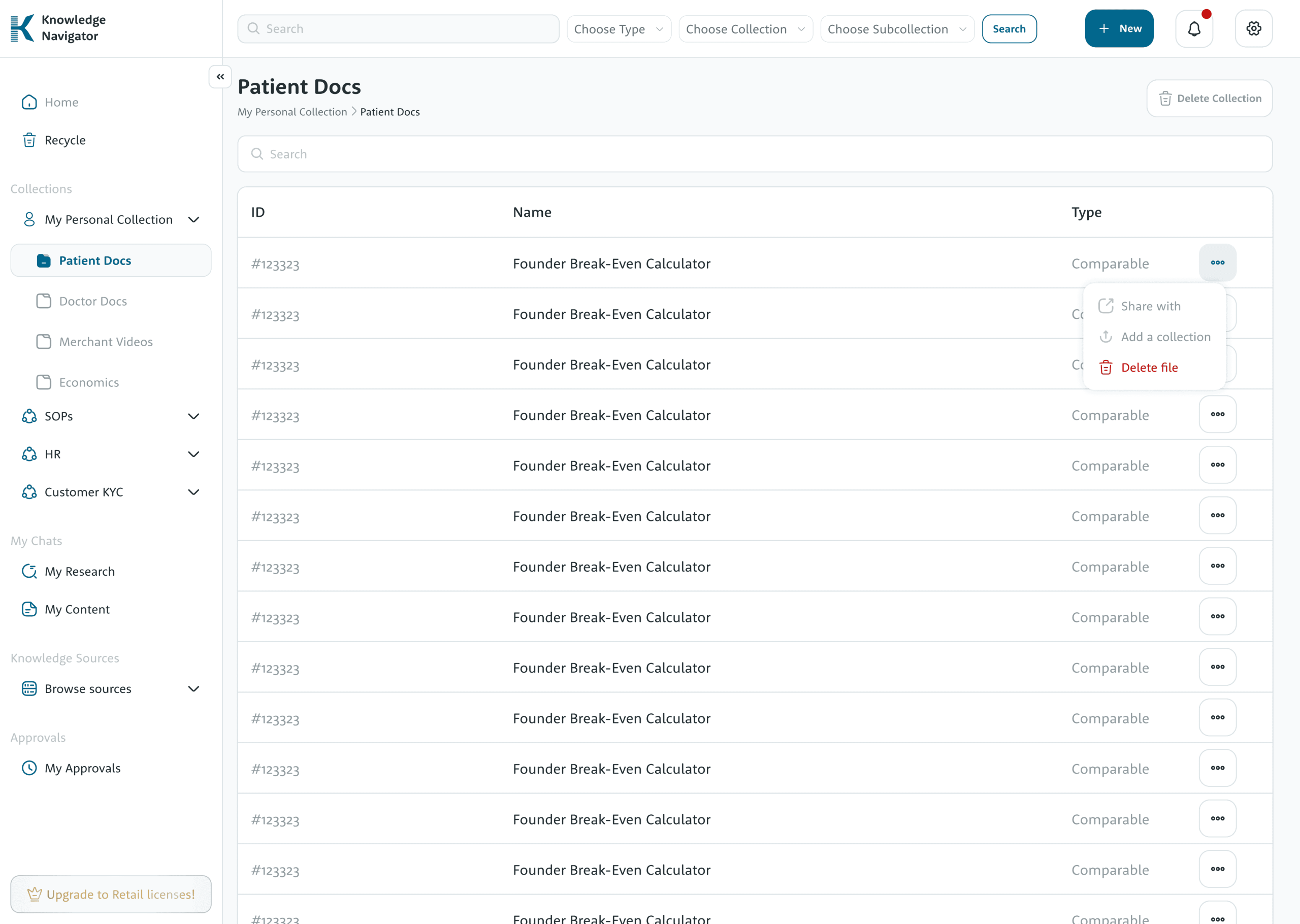1300x924 pixels.
Task: Click Delete Collection button
Action: pyautogui.click(x=1209, y=98)
